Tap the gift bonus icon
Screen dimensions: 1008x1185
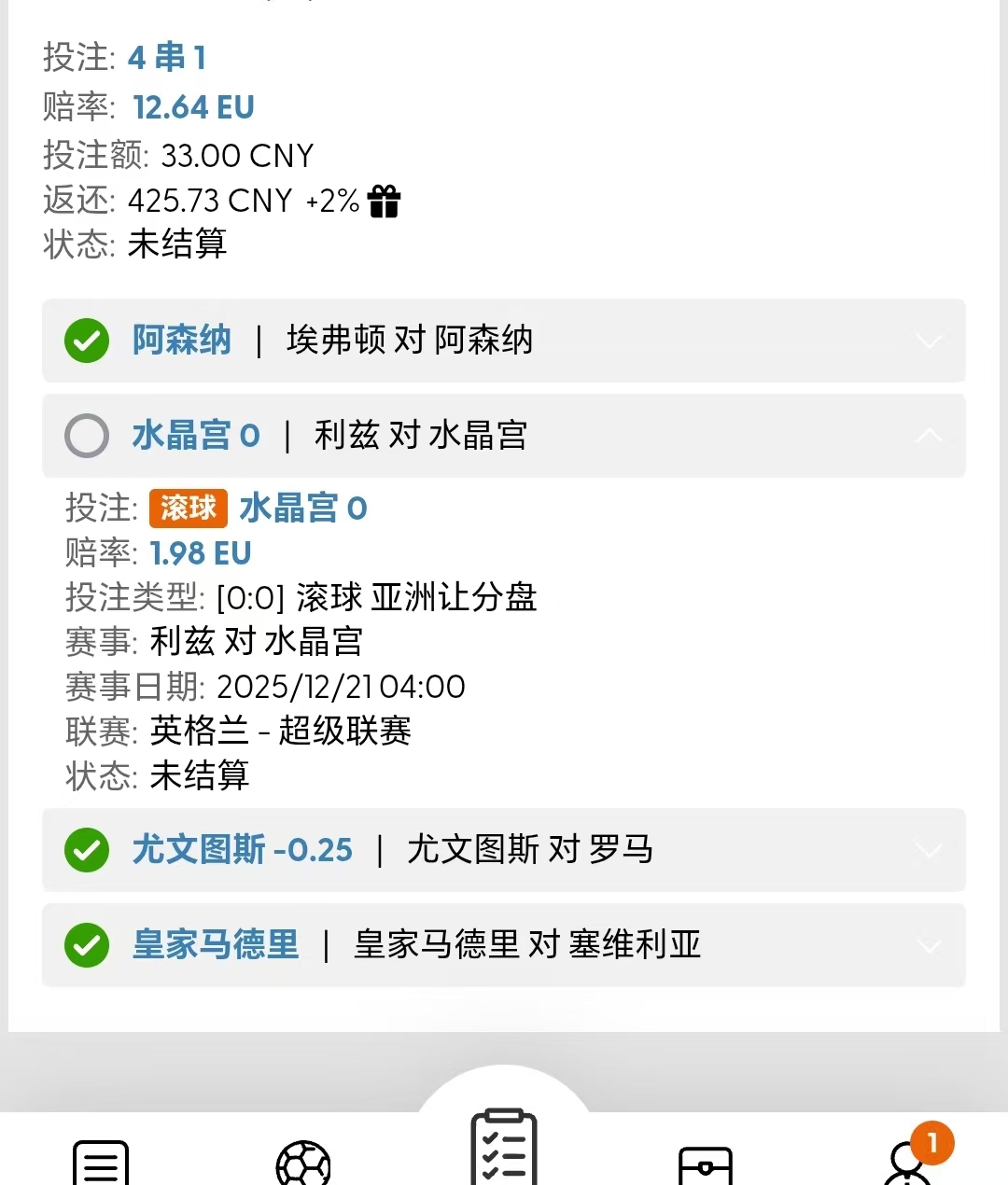(384, 201)
